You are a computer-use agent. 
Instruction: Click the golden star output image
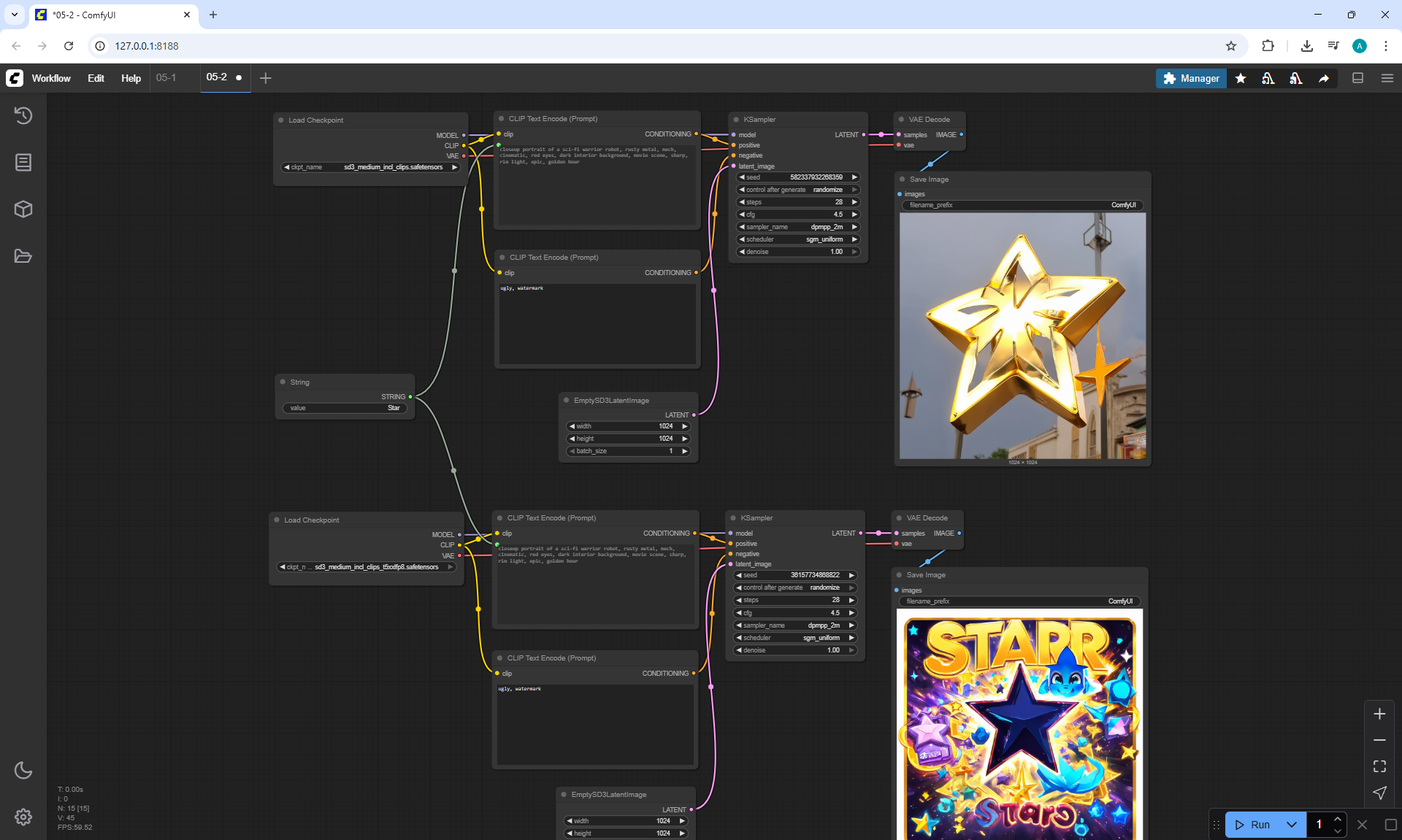tap(1022, 336)
